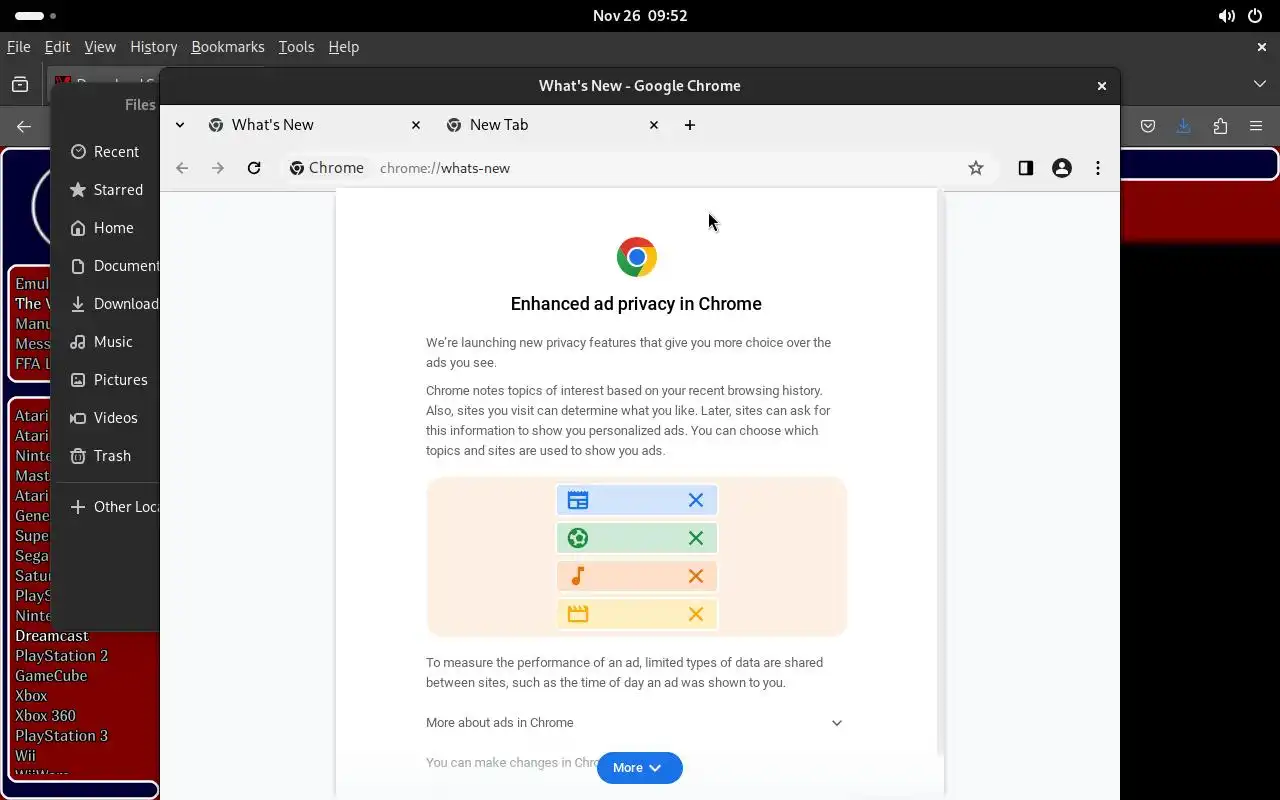
Task: Open the Firefox History menu
Action: [153, 47]
